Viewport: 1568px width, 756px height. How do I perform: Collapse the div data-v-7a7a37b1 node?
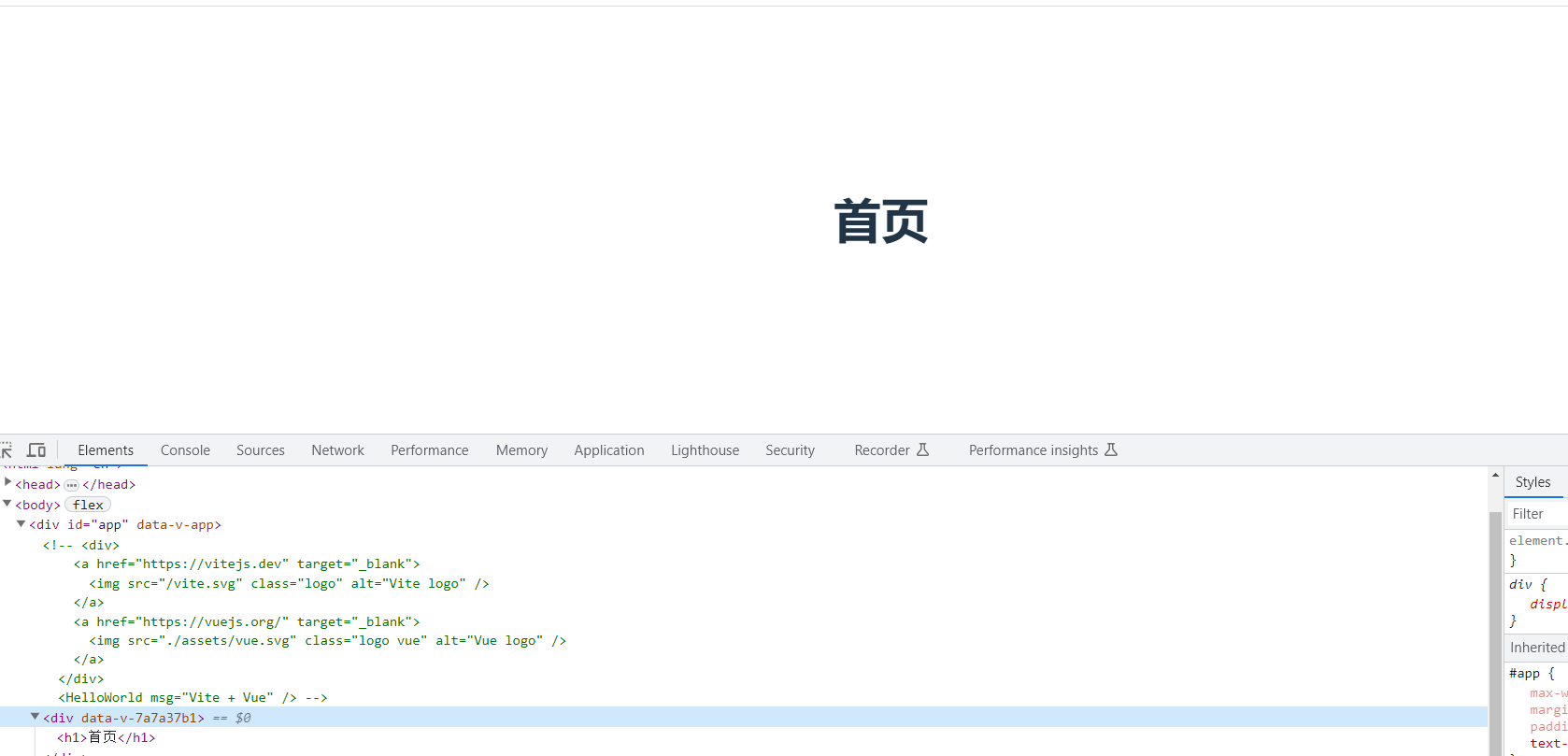[x=35, y=717]
